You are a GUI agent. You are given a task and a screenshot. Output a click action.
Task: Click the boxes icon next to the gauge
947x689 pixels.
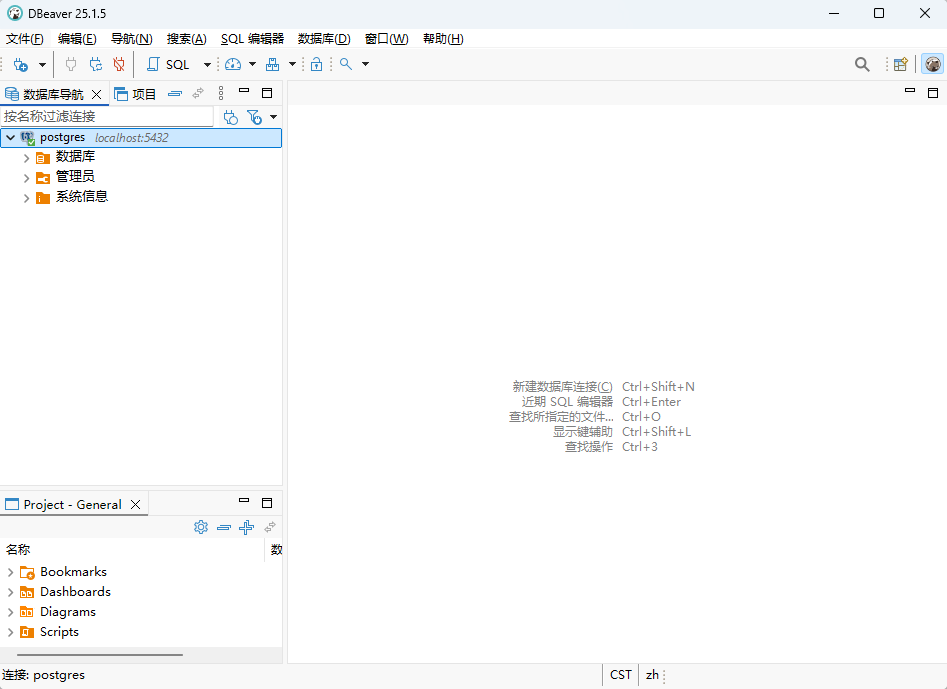[272, 65]
